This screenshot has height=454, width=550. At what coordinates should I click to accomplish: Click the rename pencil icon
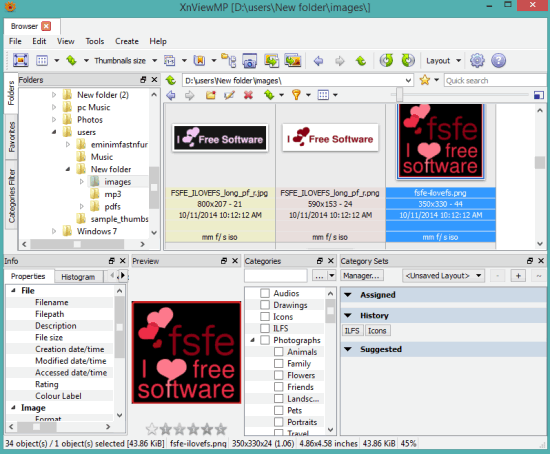pos(229,95)
